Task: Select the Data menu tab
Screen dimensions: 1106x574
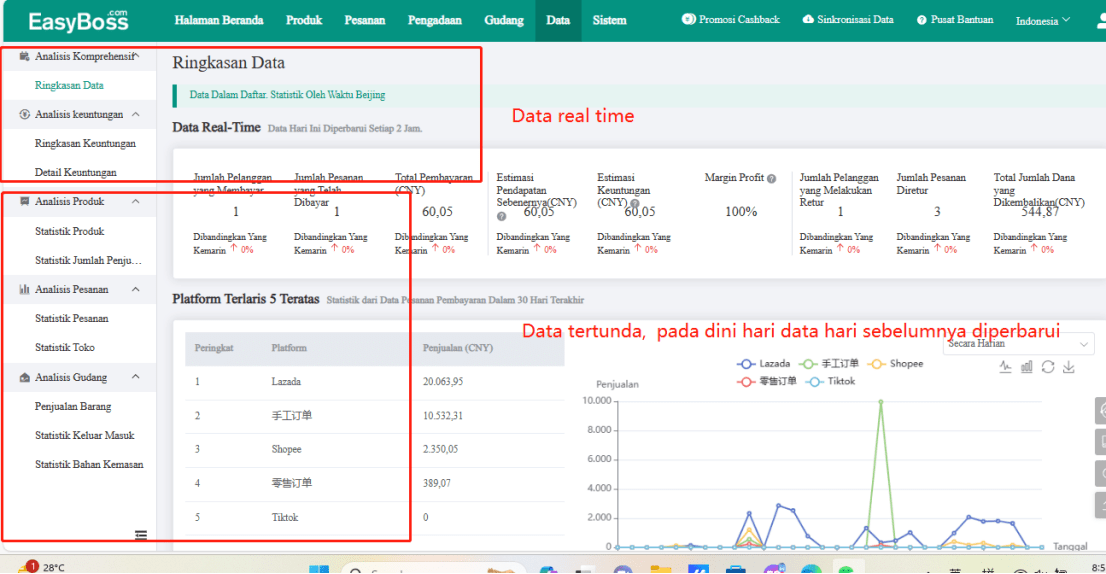Action: tap(558, 20)
